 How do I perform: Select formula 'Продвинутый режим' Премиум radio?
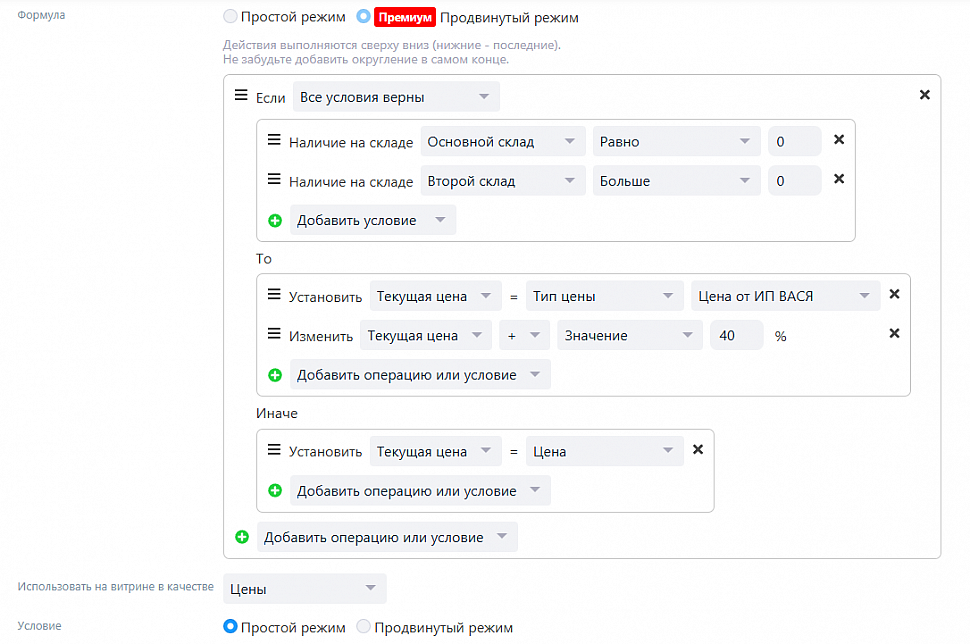coord(364,17)
